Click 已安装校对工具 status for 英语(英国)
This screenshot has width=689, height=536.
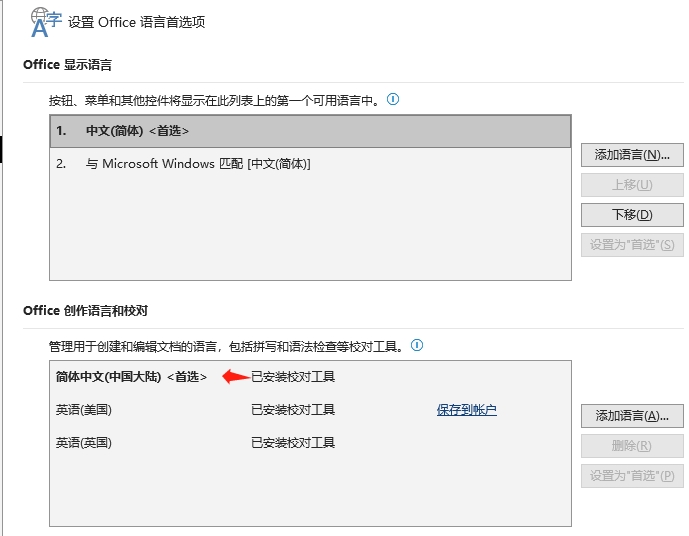[x=293, y=443]
